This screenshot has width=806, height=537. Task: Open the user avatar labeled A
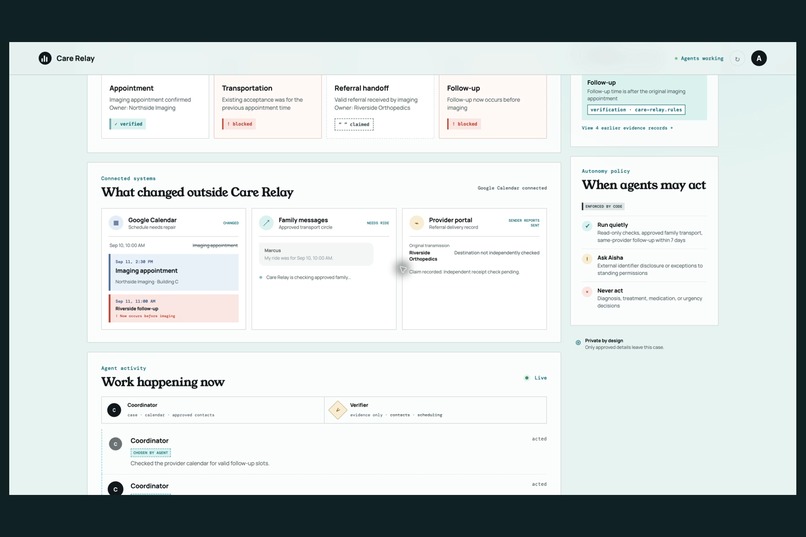tap(759, 58)
